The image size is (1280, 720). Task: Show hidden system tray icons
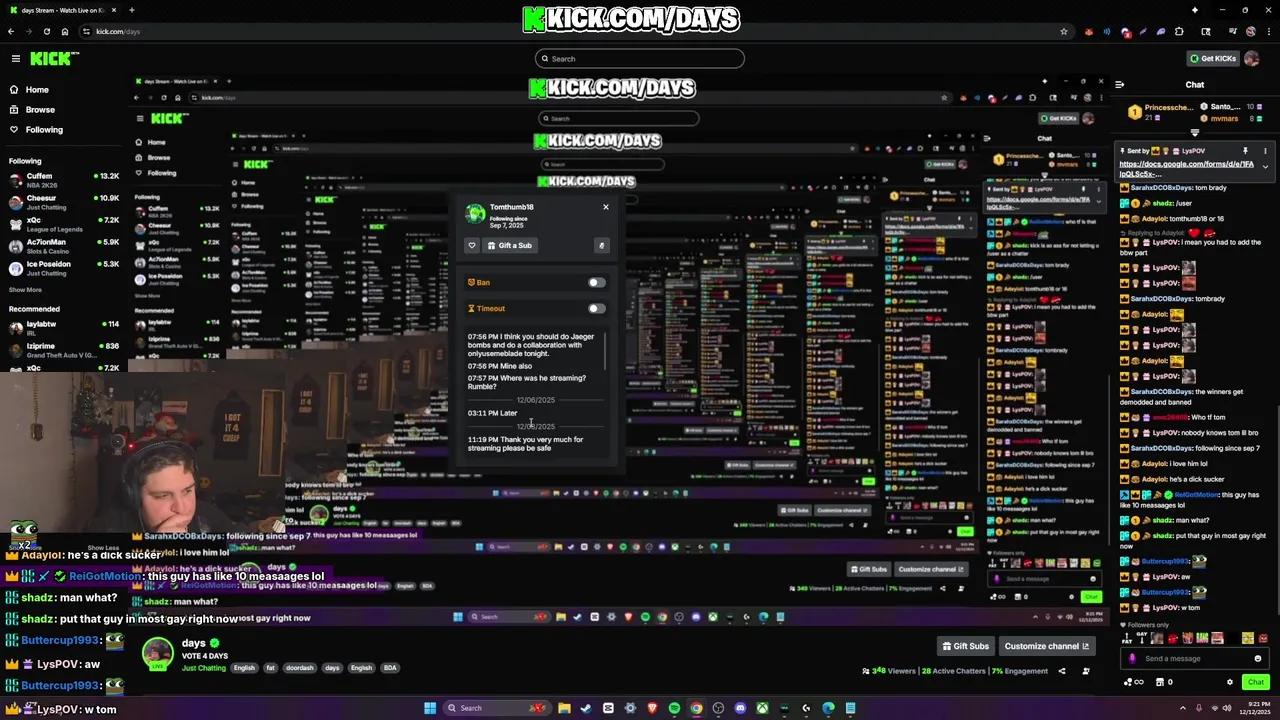pyautogui.click(x=1183, y=708)
